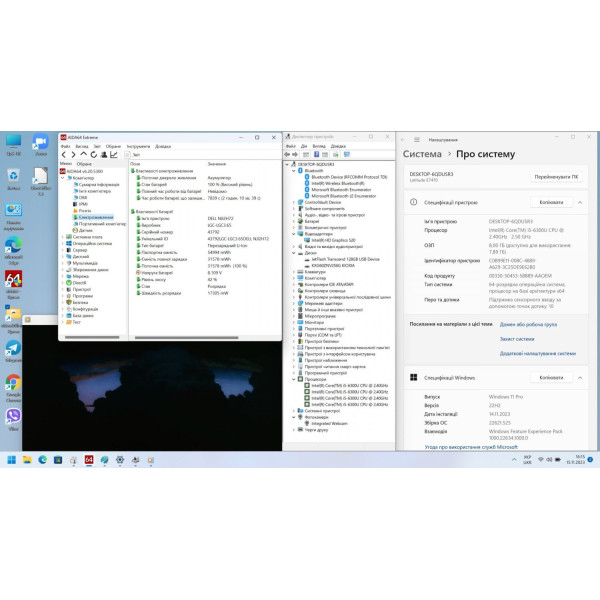Click Settings gear icon in taskbar
Image resolution: width=600 pixels, height=600 pixels.
pos(120,460)
